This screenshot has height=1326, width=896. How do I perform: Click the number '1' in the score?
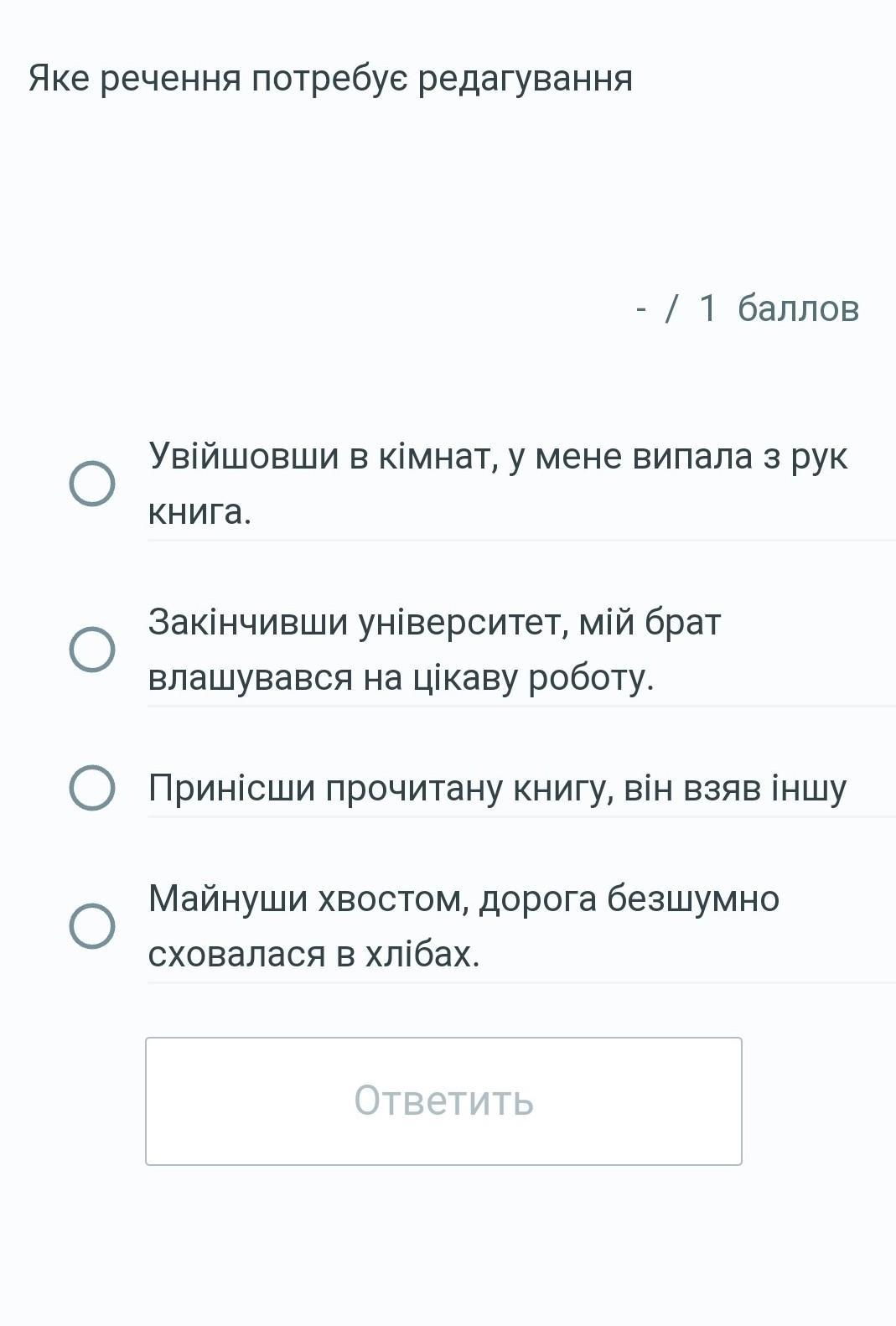click(x=707, y=308)
